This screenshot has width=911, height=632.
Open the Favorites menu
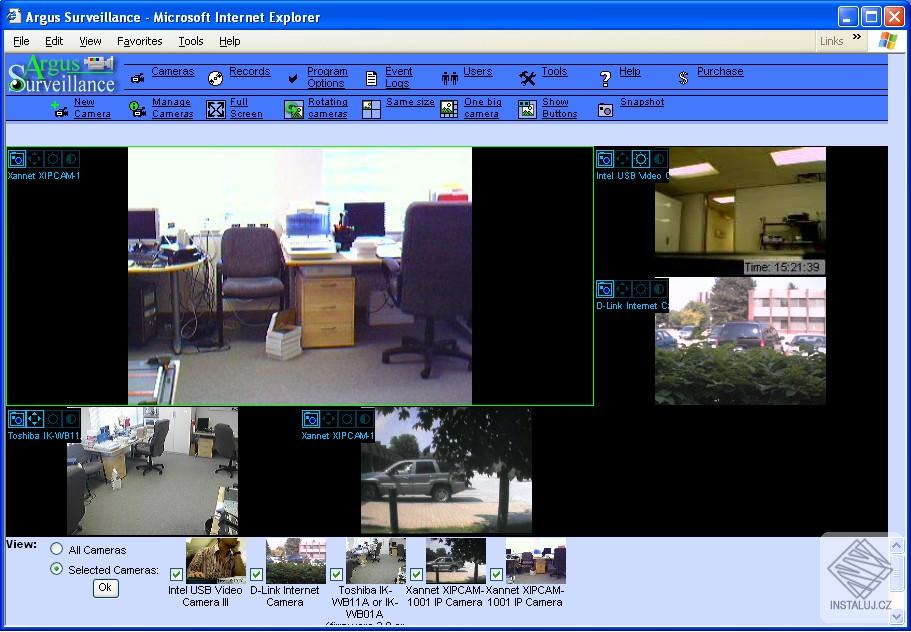point(139,41)
